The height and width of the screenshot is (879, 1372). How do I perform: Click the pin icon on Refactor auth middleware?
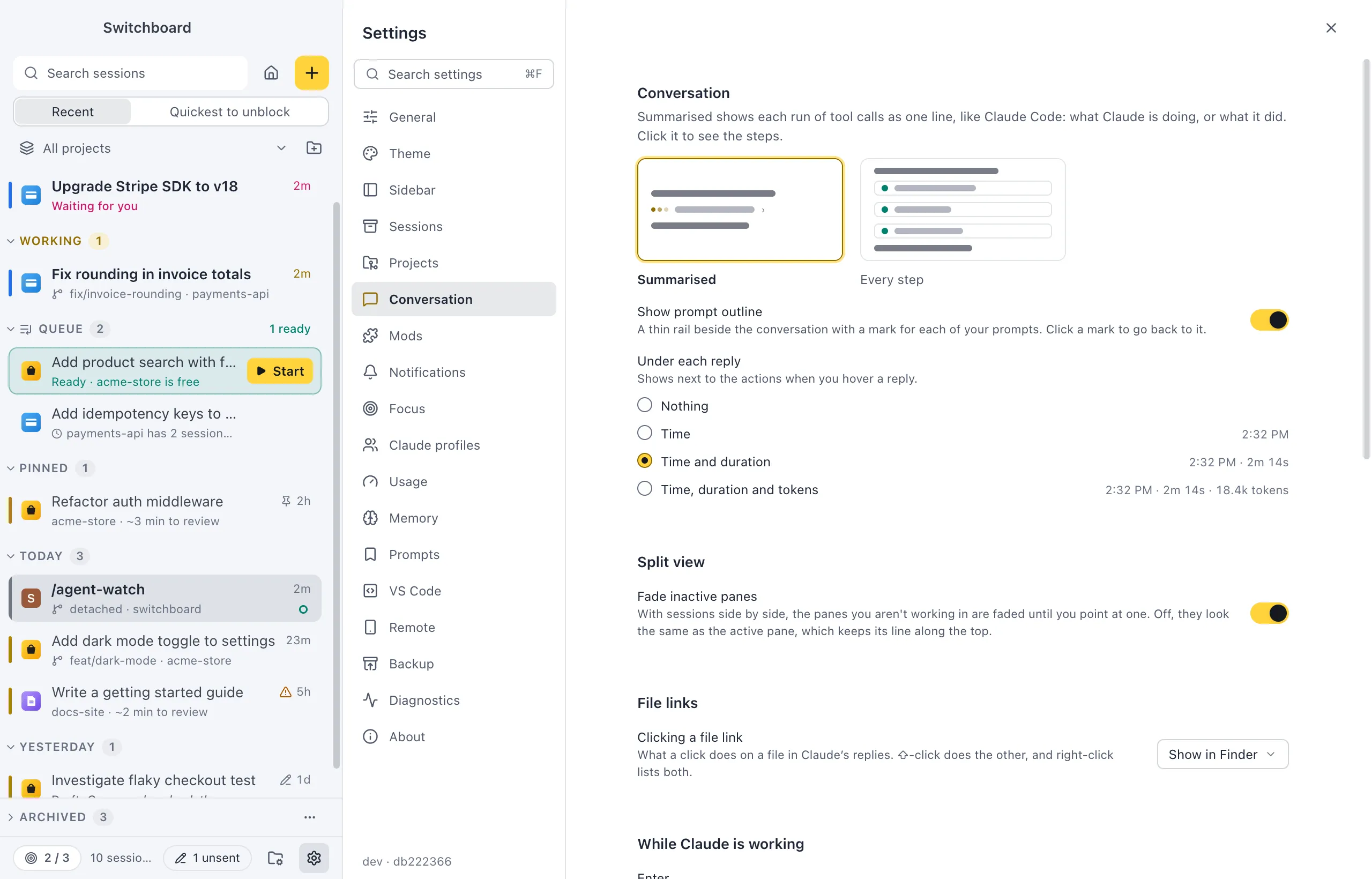pos(286,501)
